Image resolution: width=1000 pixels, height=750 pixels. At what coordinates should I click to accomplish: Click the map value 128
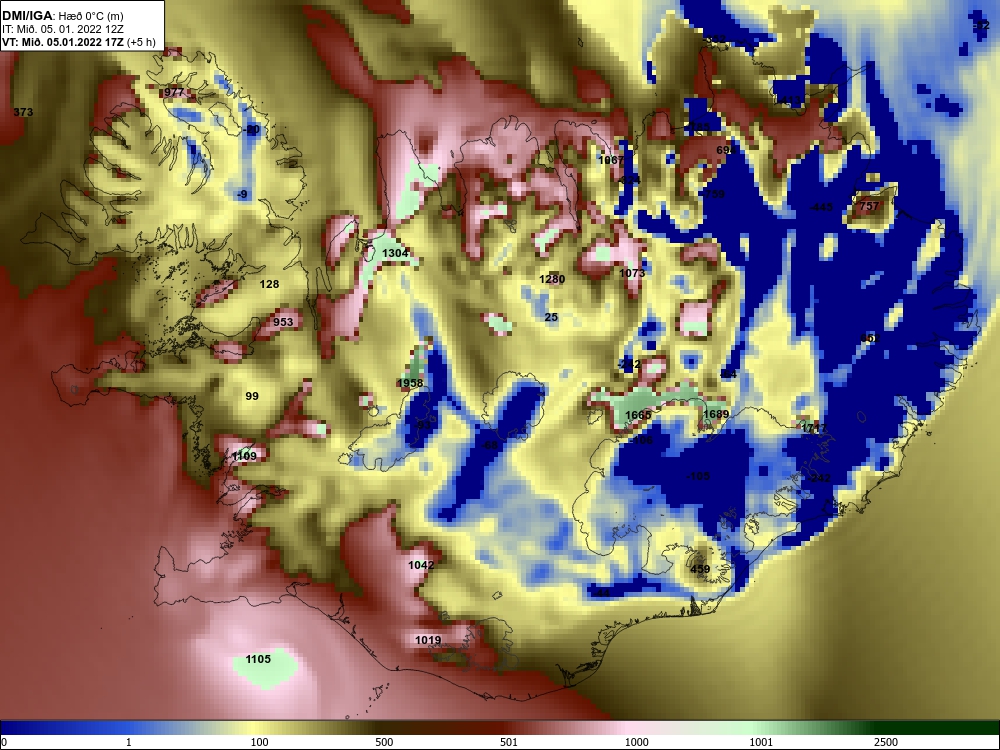click(270, 284)
